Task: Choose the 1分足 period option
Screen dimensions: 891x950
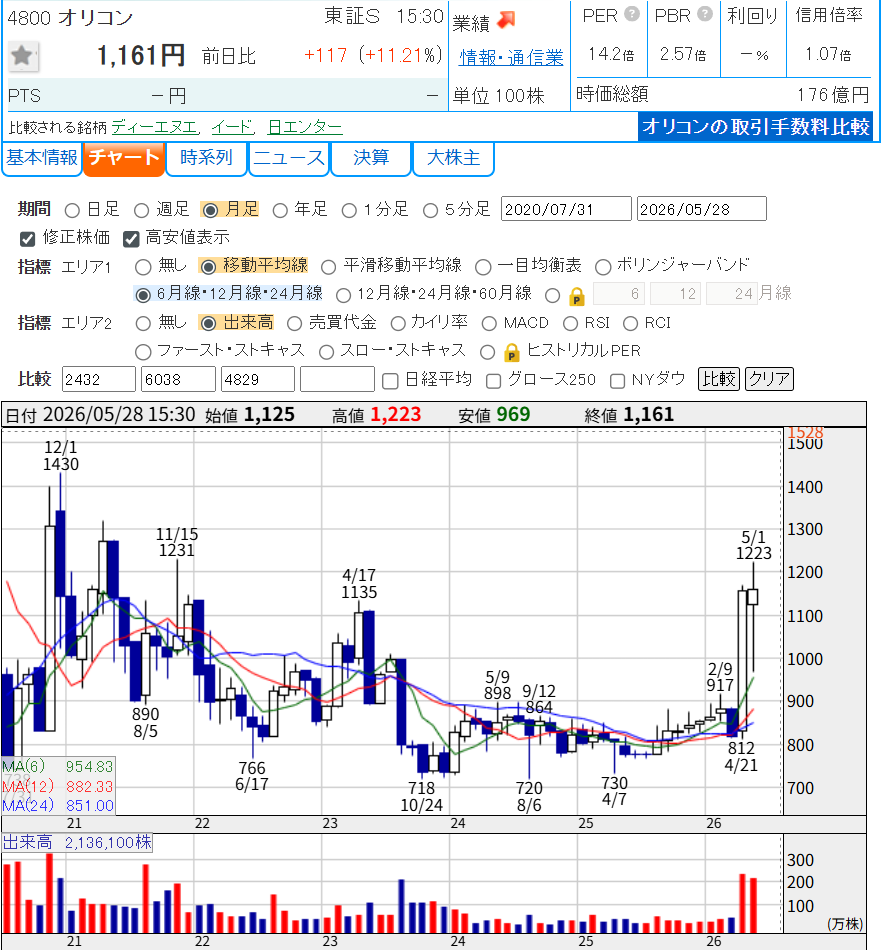Action: [x=349, y=210]
